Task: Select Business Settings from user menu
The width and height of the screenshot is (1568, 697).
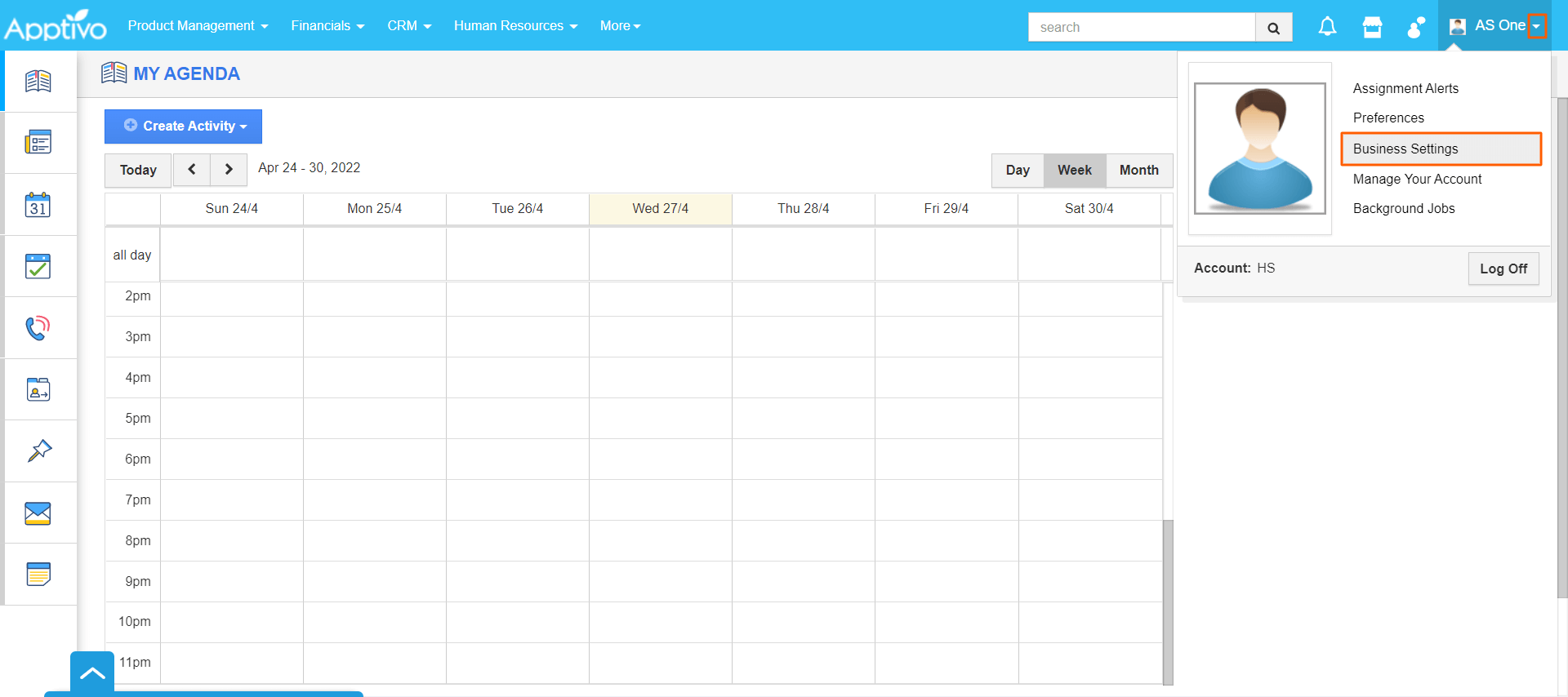Action: (x=1405, y=149)
